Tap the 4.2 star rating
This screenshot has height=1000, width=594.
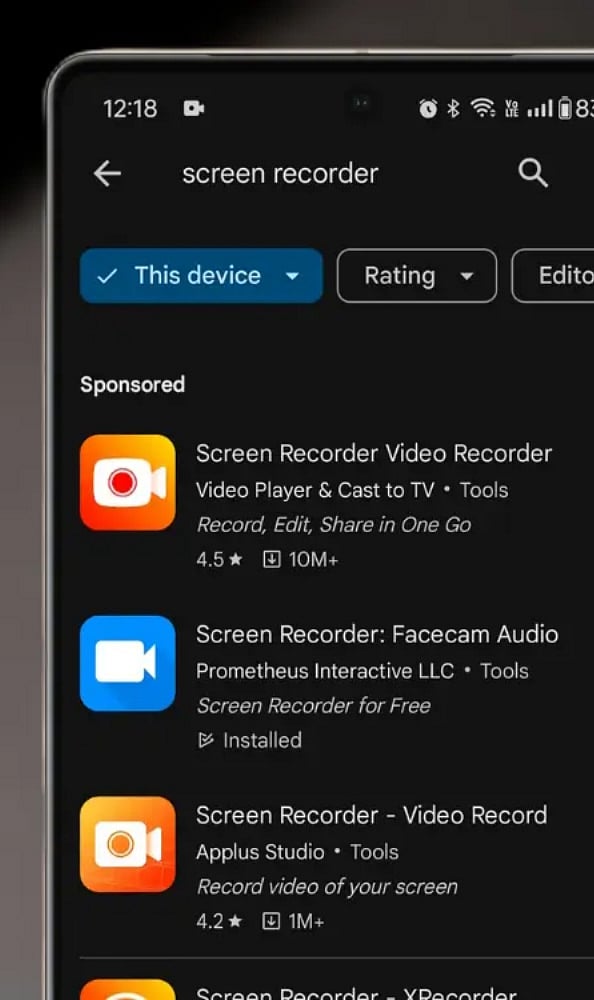219,922
